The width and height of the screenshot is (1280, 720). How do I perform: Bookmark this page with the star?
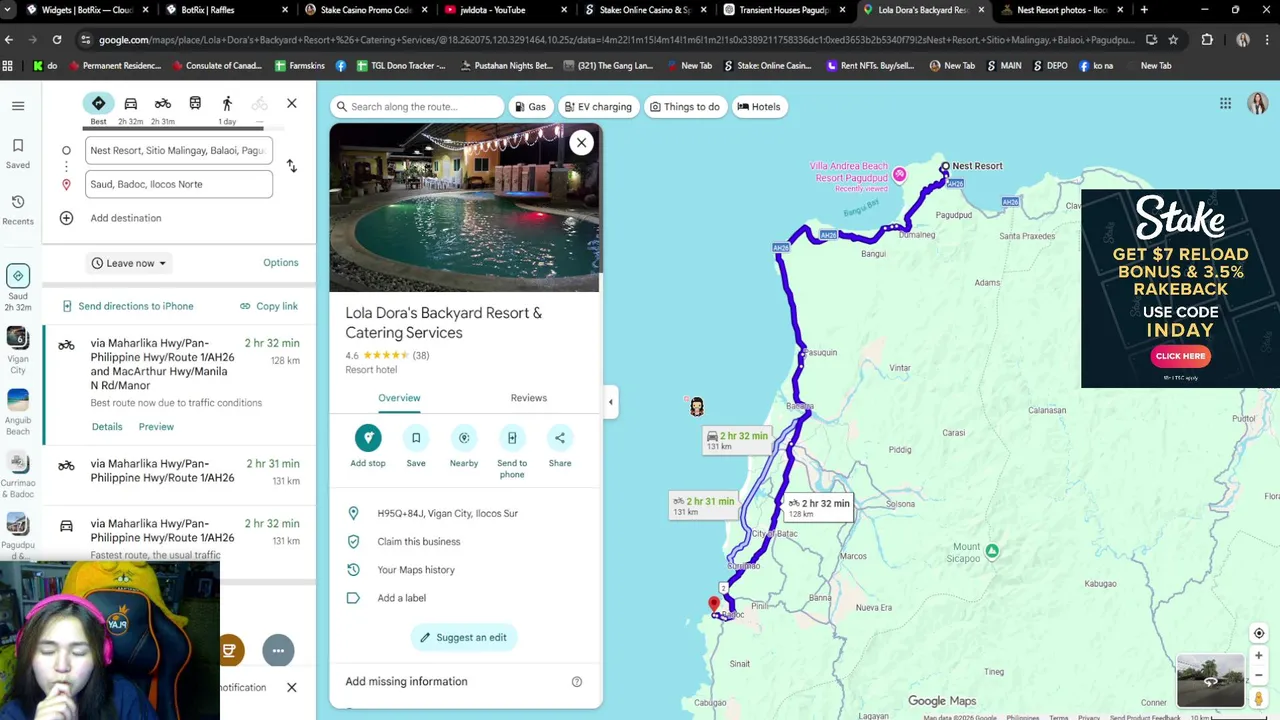[1173, 40]
